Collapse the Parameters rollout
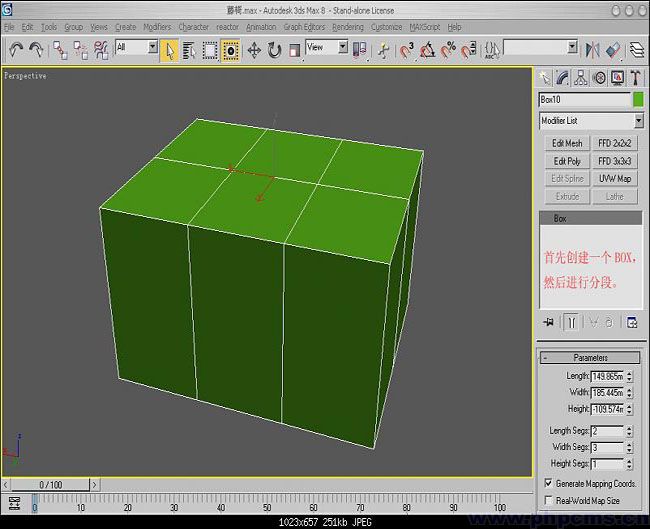 tap(590, 357)
